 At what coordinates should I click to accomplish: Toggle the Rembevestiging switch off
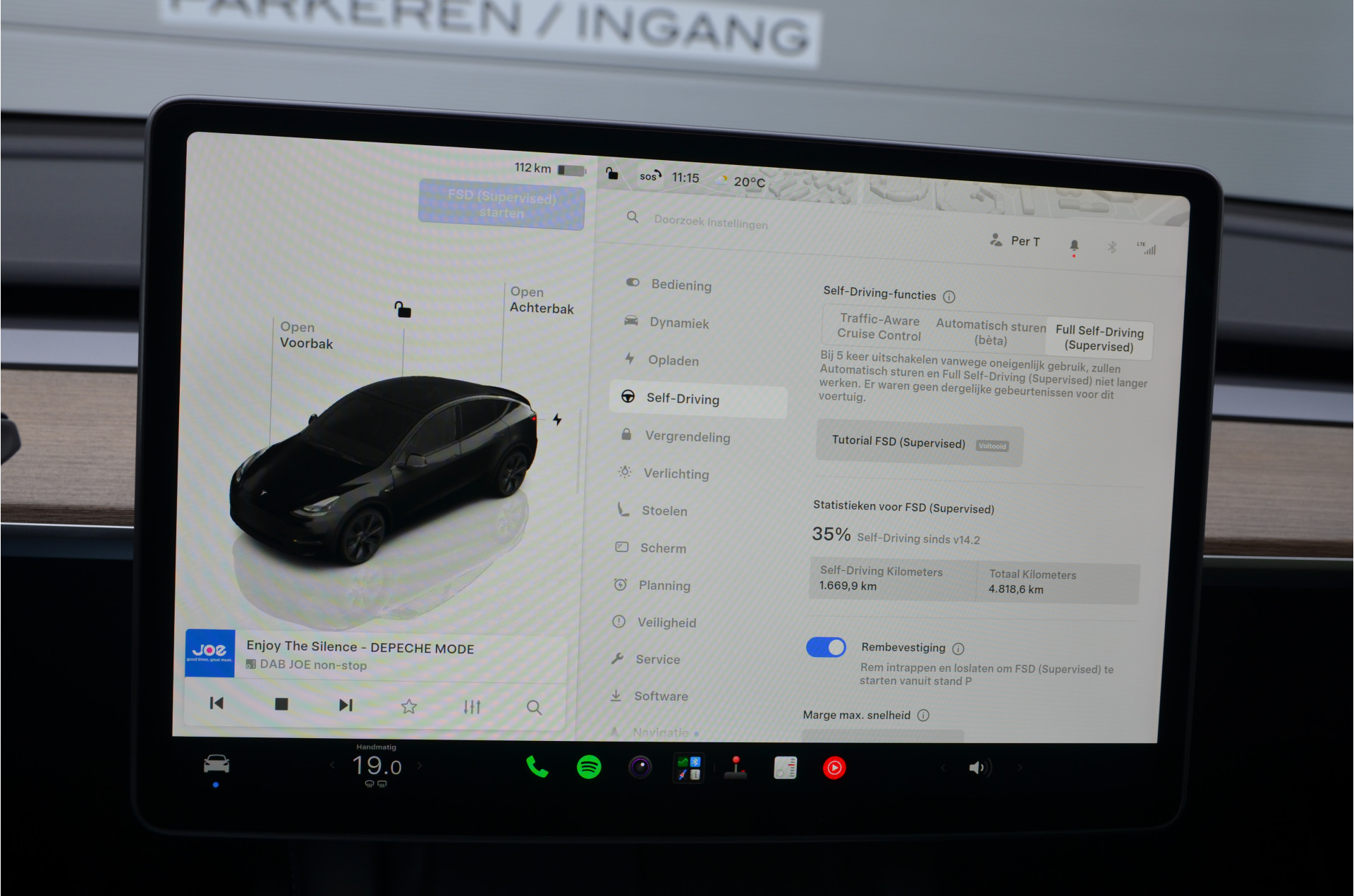pyautogui.click(x=826, y=647)
